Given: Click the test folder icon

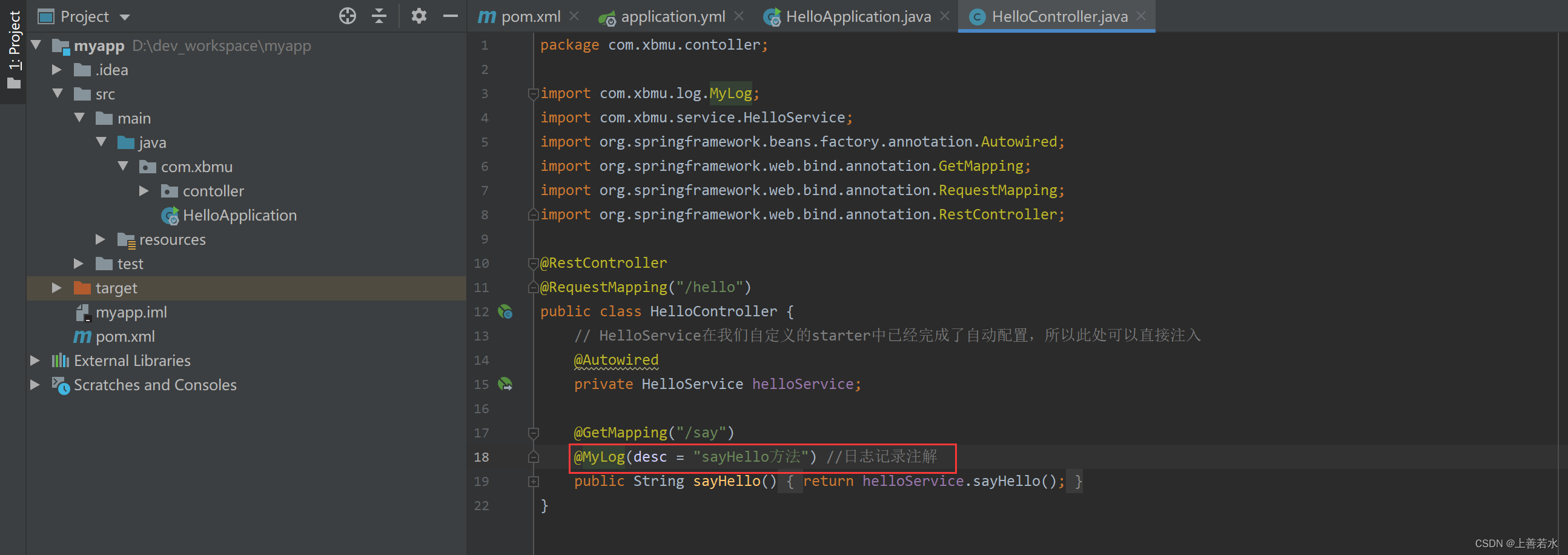Looking at the screenshot, I should [x=104, y=263].
